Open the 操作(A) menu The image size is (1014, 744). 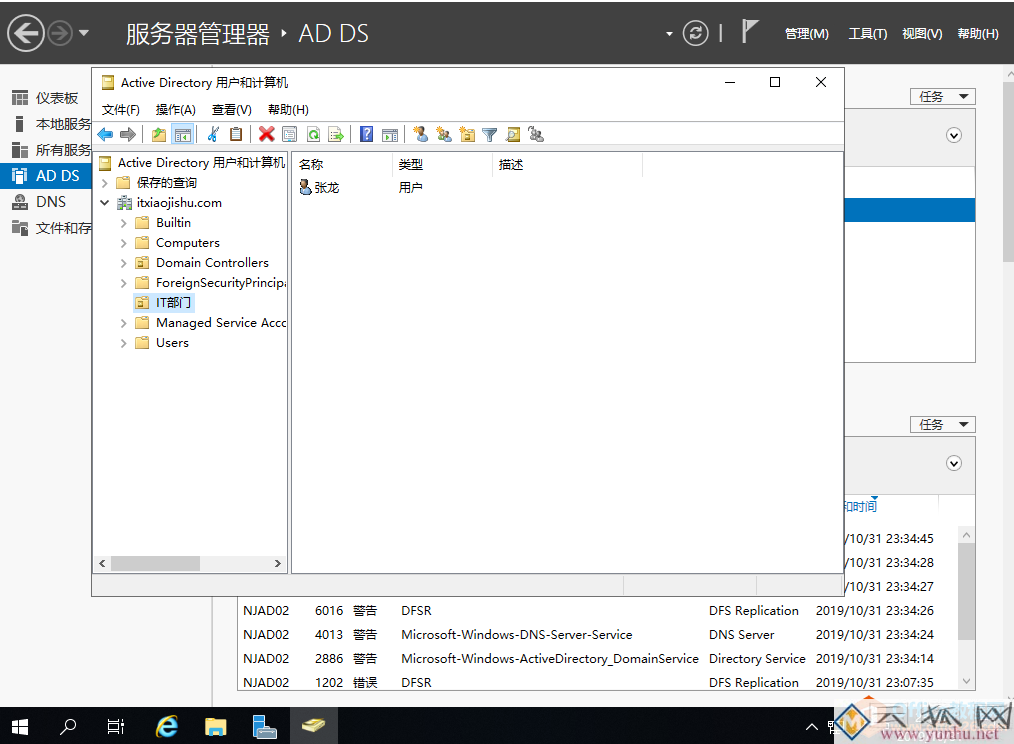point(175,110)
